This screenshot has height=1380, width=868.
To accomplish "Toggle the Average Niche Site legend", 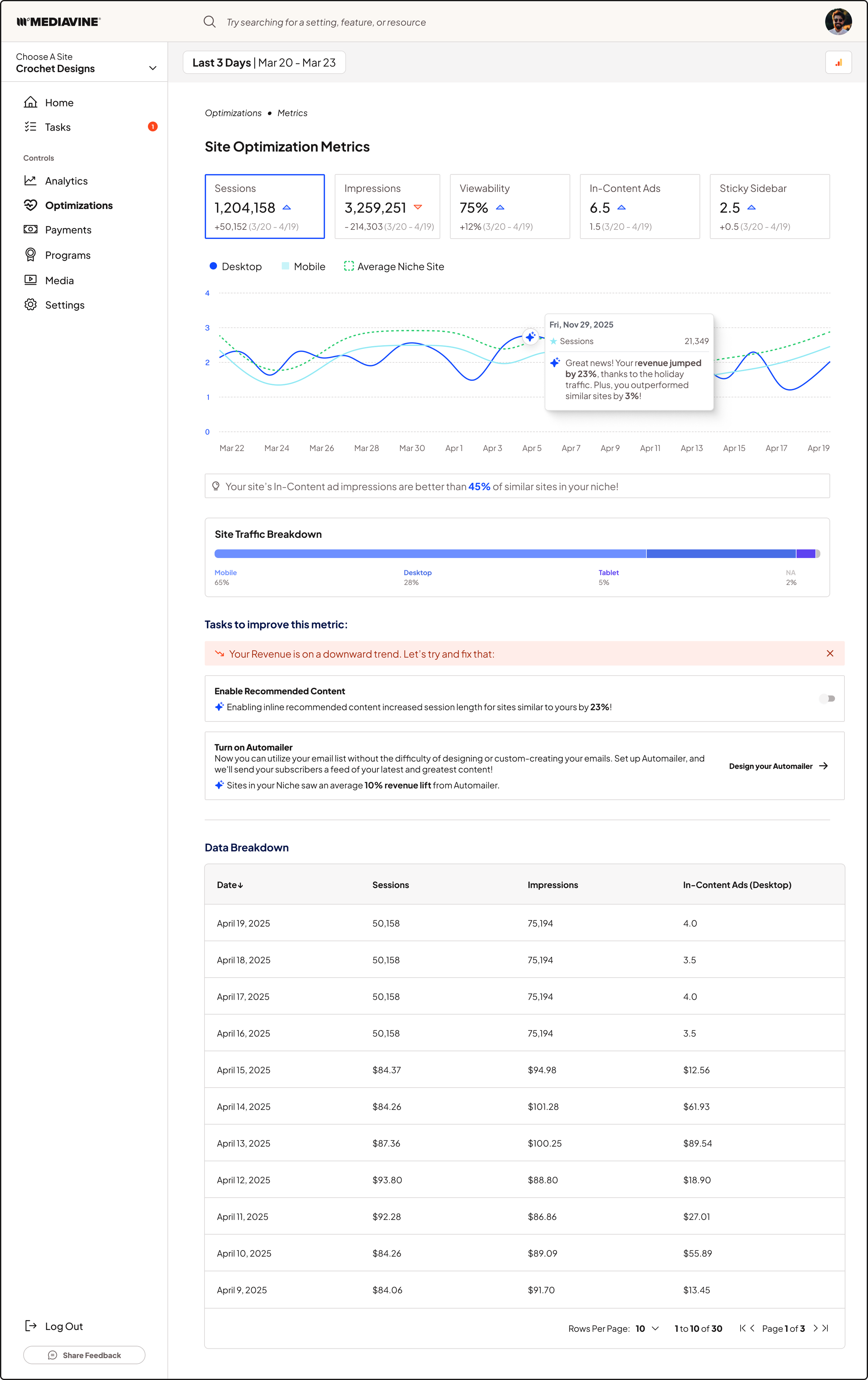I will tap(394, 267).
